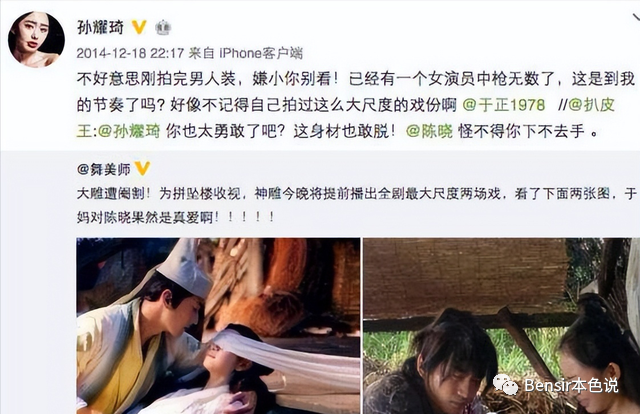Screen dimensions: 640x414
Task: Click the original post text starting 大雕遭阉割
Action: [357, 205]
